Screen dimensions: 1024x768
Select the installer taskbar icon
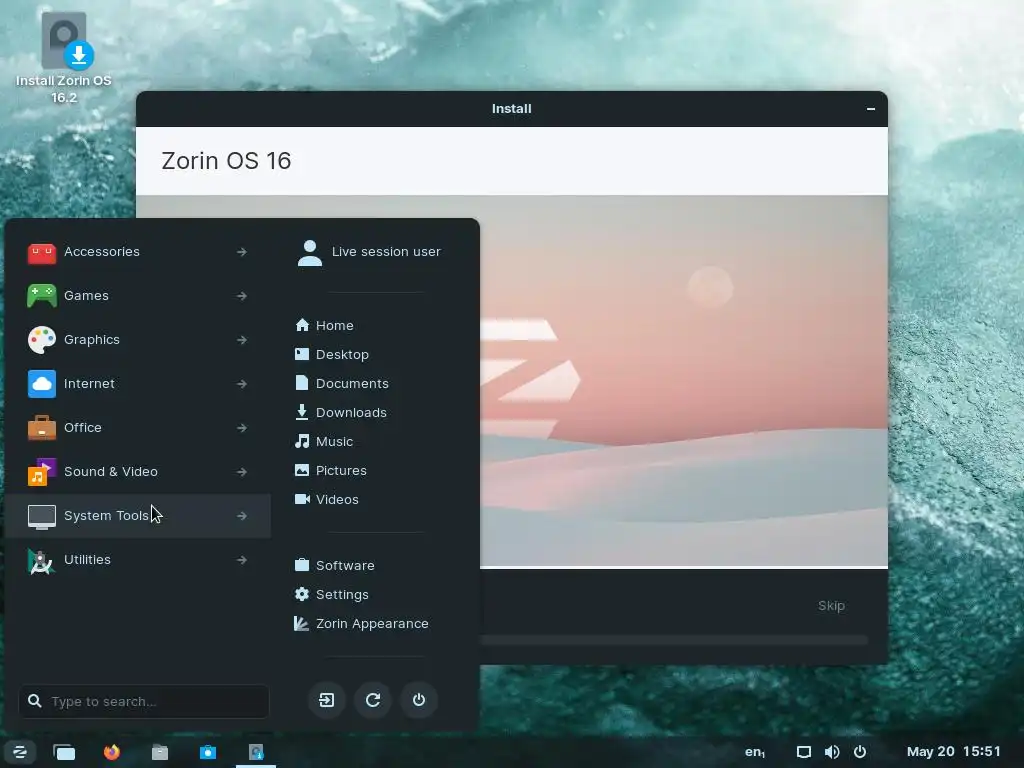pyautogui.click(x=256, y=752)
